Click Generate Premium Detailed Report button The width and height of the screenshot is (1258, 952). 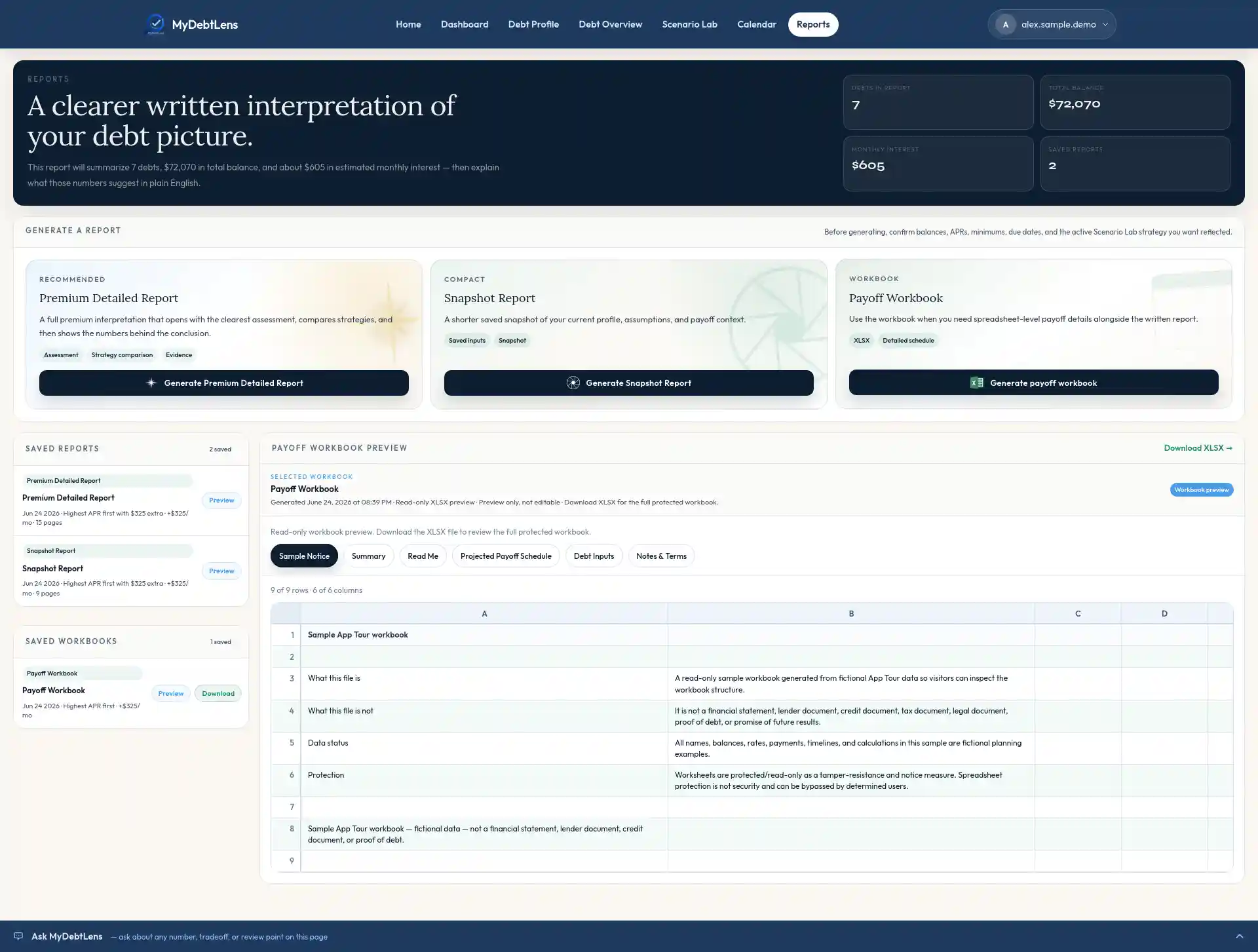click(x=224, y=383)
